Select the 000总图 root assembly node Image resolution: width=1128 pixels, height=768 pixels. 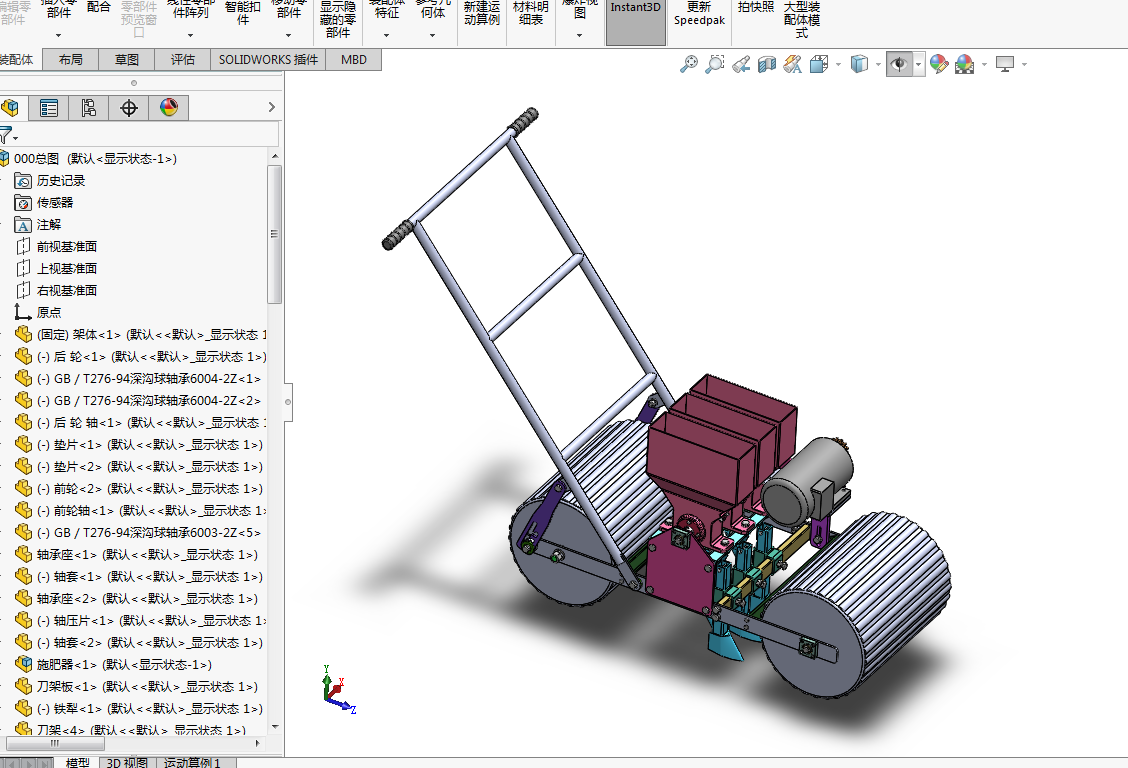(x=95, y=159)
